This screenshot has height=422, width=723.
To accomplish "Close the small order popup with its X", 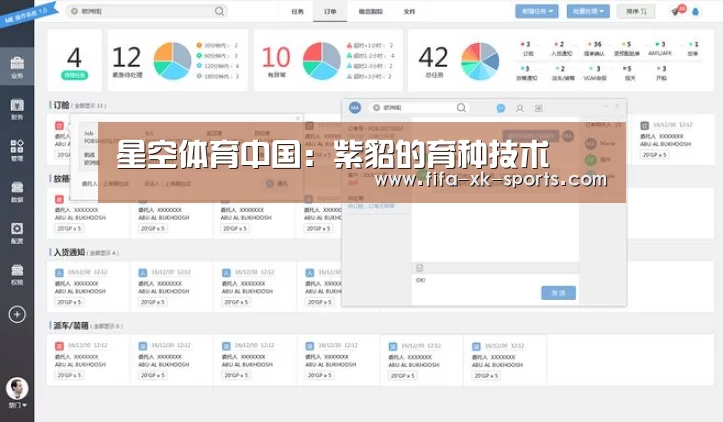I will (x=298, y=119).
